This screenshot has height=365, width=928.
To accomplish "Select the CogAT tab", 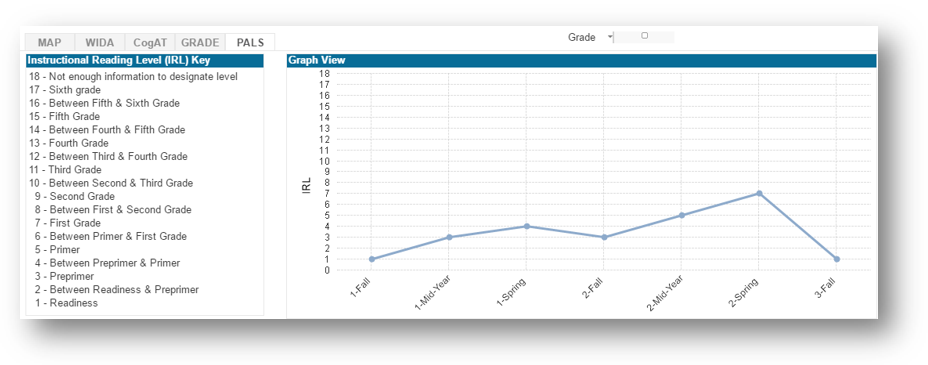I will pyautogui.click(x=150, y=43).
